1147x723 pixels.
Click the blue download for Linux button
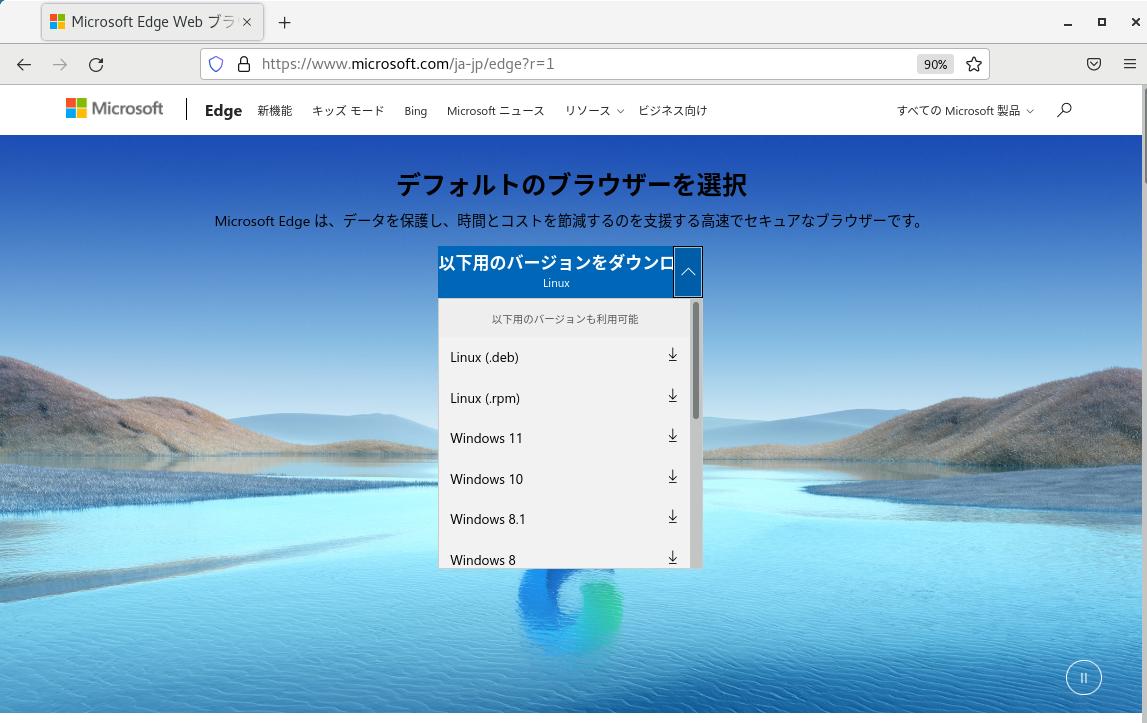click(x=556, y=271)
